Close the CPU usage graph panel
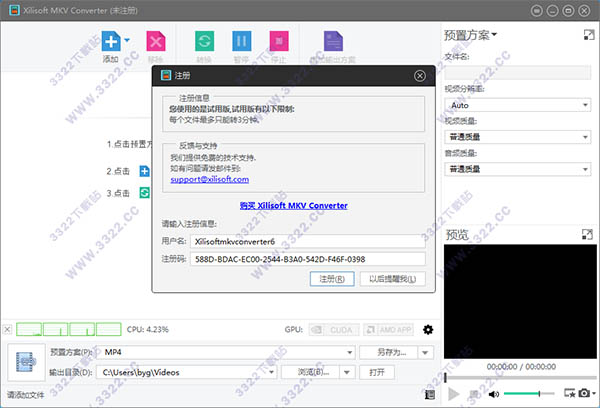This screenshot has width=600, height=408. tap(7, 330)
